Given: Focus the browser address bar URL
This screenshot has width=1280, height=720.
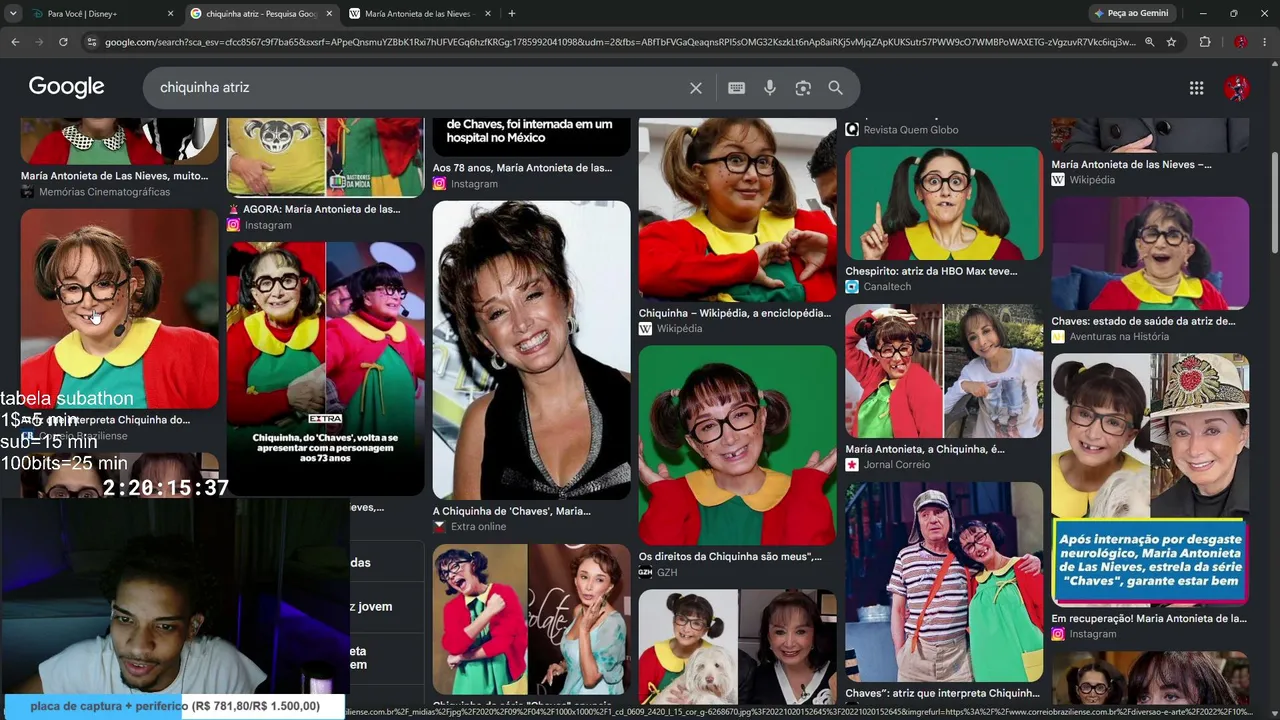Looking at the screenshot, I should point(620,42).
